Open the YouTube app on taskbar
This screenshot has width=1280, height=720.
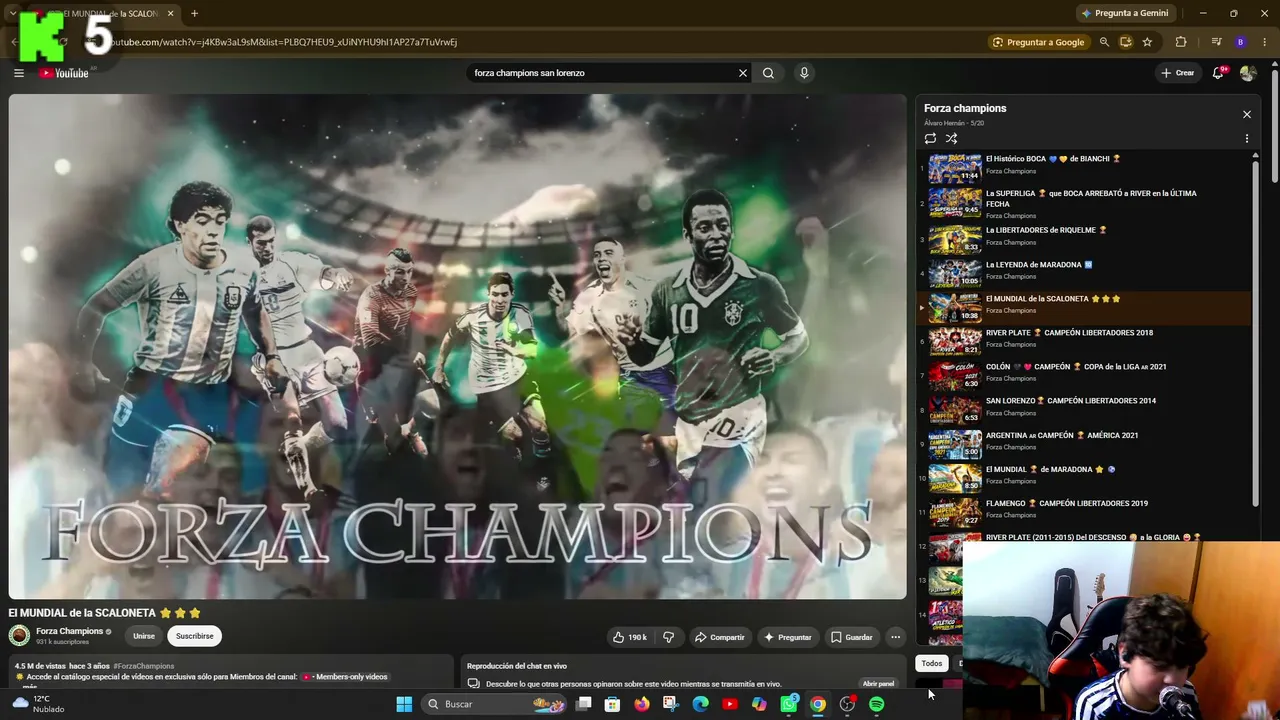point(730,704)
